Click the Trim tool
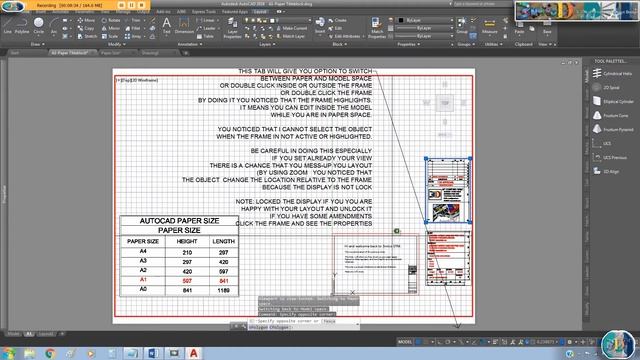The height and width of the screenshot is (360, 640). coord(133,20)
